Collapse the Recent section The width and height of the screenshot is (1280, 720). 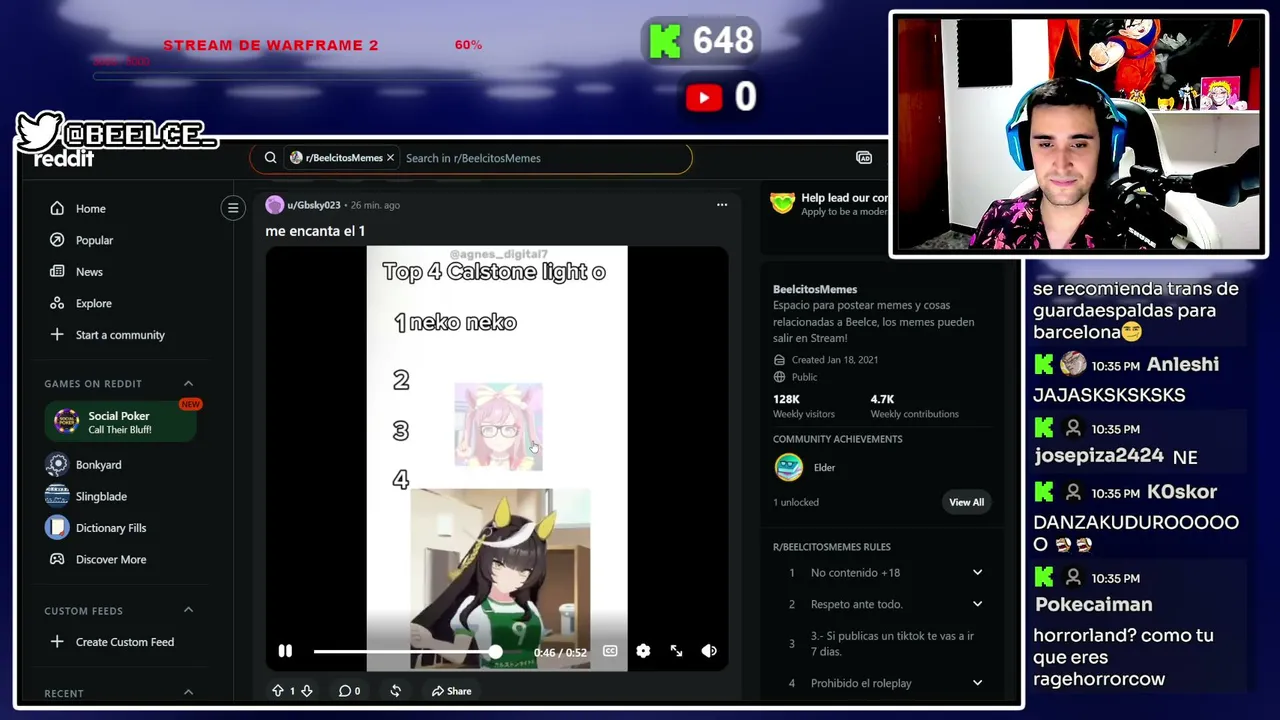188,692
